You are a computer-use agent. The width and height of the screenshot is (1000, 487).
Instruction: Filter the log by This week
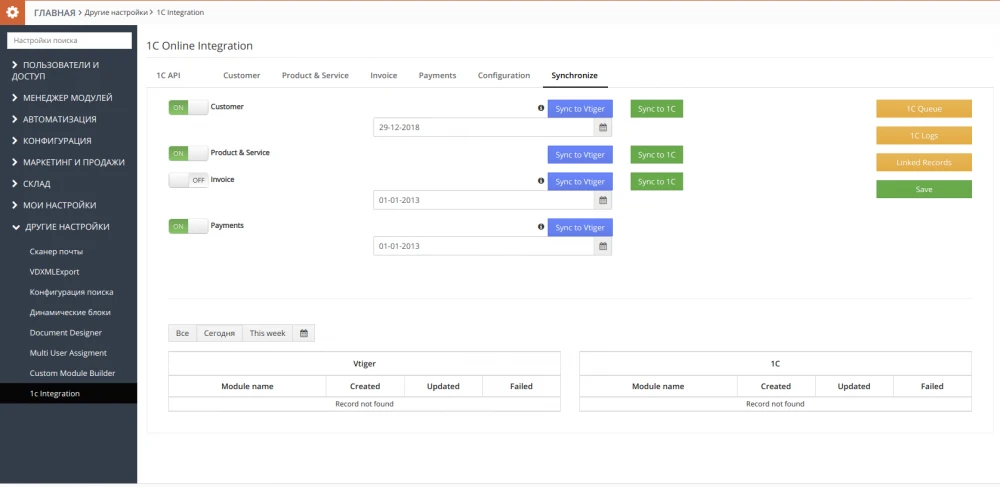tap(268, 333)
